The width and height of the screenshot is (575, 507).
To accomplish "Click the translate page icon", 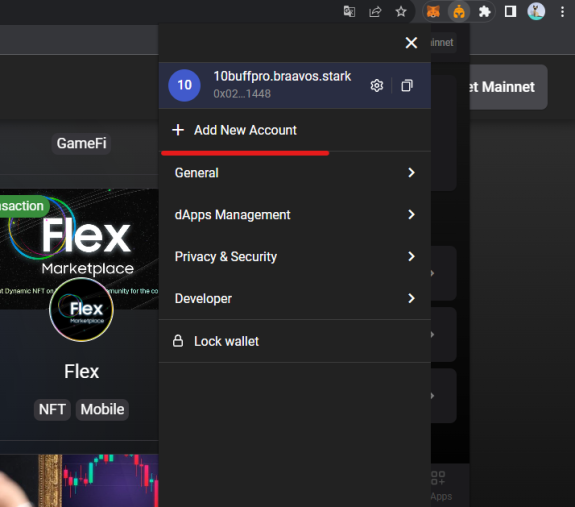I will [349, 12].
